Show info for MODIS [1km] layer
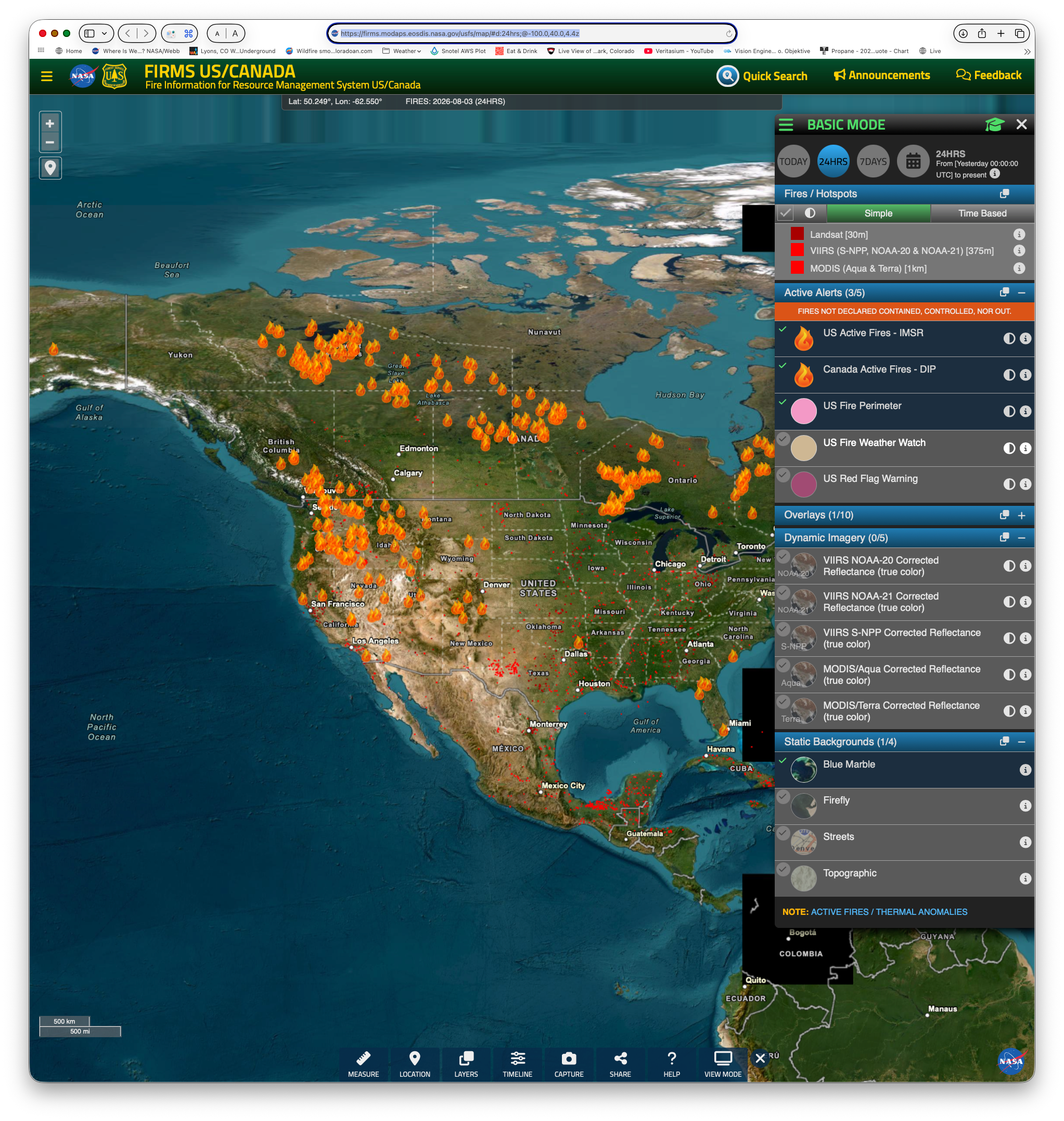 tap(1019, 269)
